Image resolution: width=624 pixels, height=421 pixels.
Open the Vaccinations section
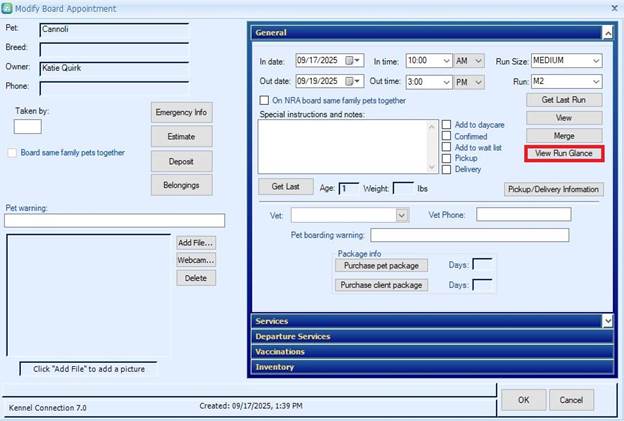[430, 352]
